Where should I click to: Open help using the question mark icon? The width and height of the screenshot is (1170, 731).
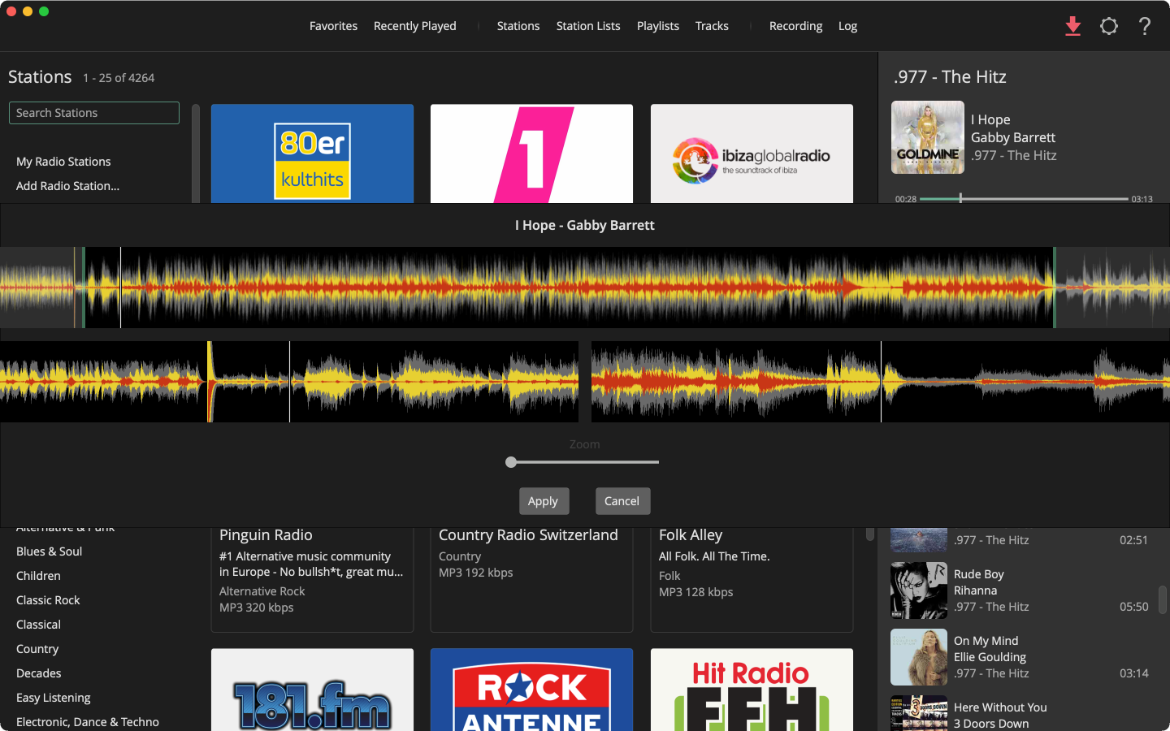[1144, 26]
